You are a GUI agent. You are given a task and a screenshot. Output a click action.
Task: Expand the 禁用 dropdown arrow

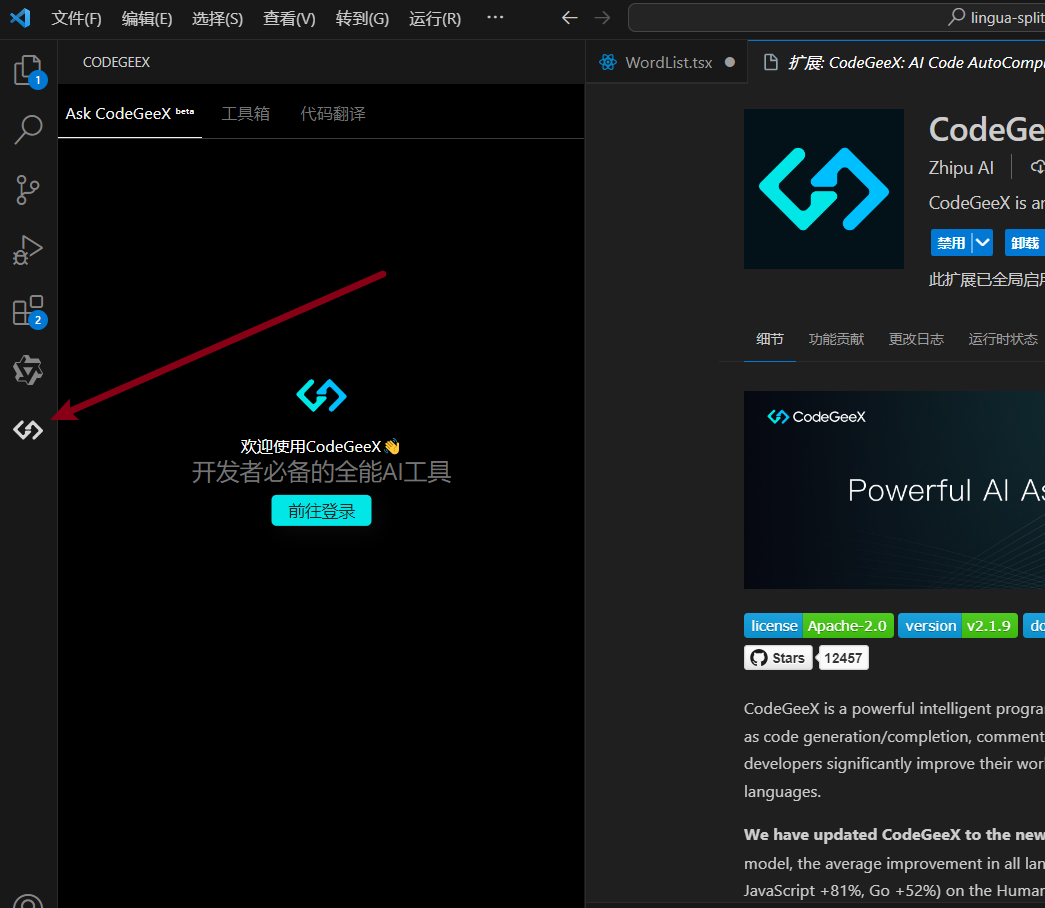(x=982, y=243)
